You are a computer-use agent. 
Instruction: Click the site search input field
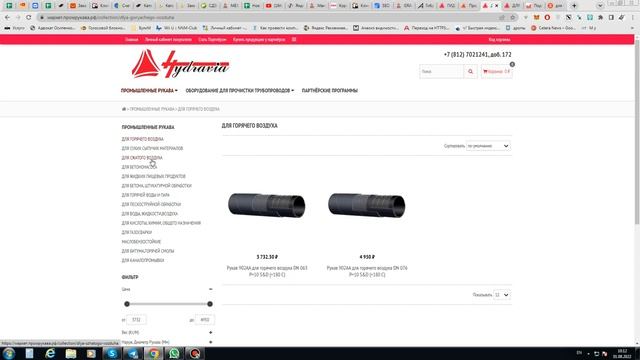[442, 71]
